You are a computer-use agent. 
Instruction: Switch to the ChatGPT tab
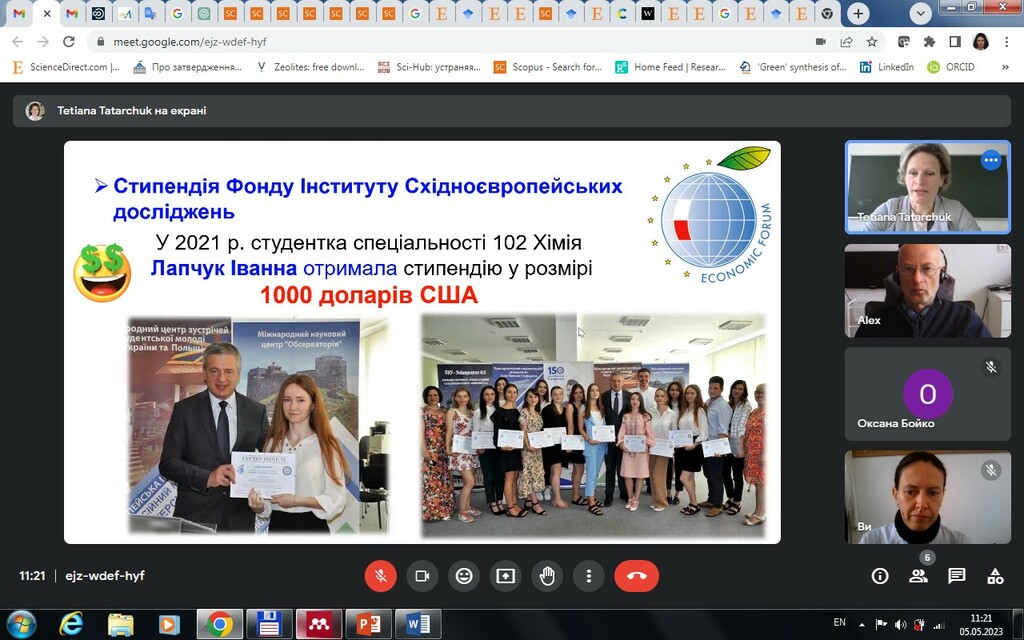pos(204,13)
